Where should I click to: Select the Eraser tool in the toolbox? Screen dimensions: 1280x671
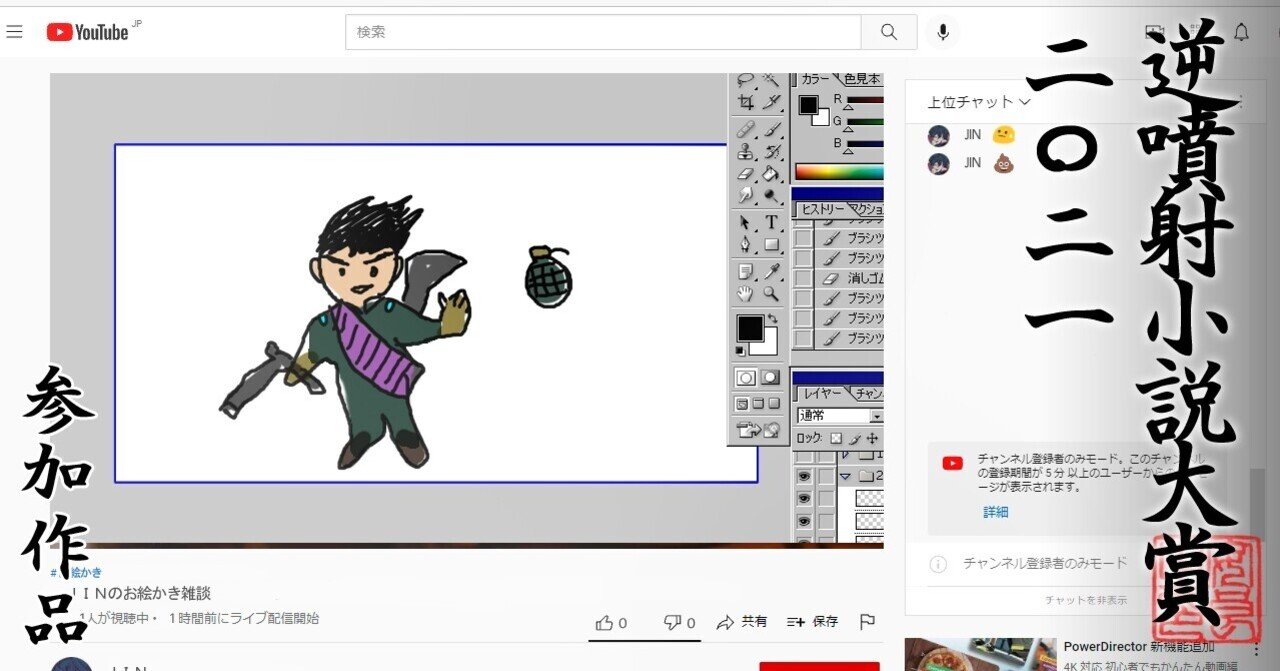click(x=746, y=174)
